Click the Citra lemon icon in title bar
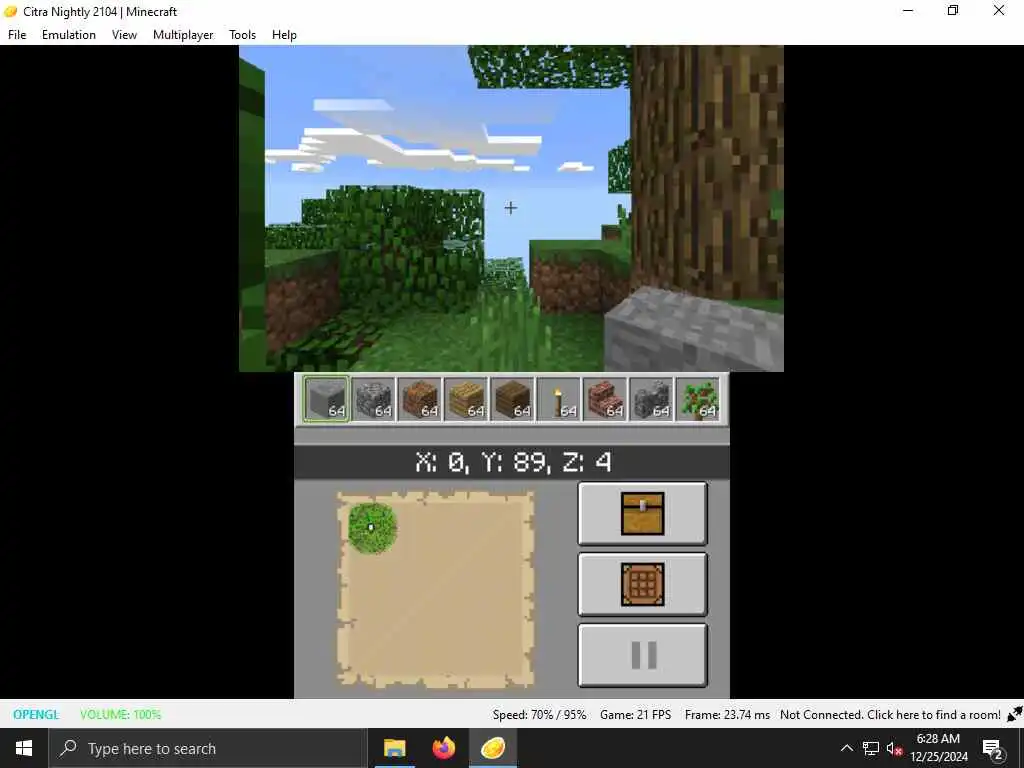This screenshot has width=1024, height=768. pyautogui.click(x=11, y=11)
